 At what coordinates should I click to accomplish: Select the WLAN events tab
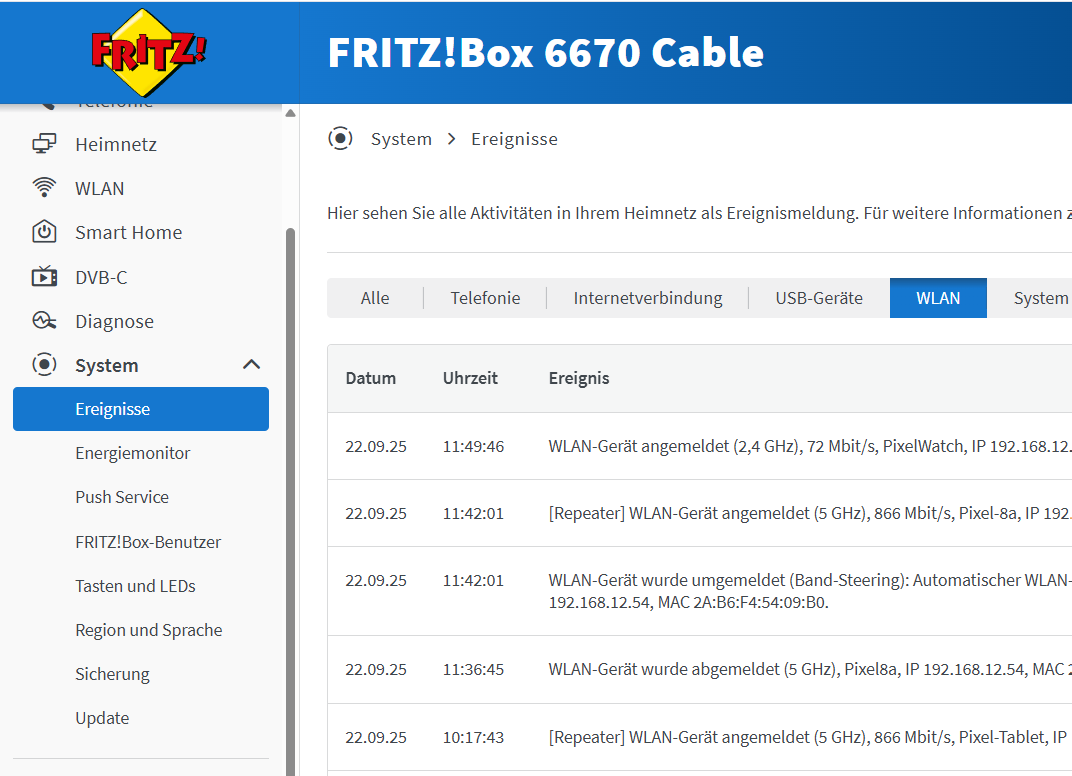tap(938, 298)
